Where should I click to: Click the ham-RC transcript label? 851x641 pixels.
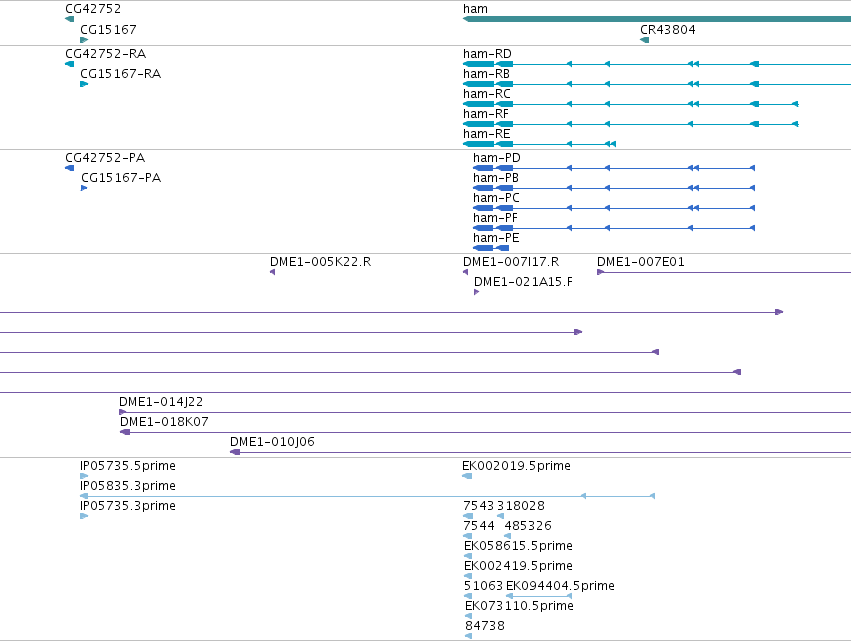486,94
